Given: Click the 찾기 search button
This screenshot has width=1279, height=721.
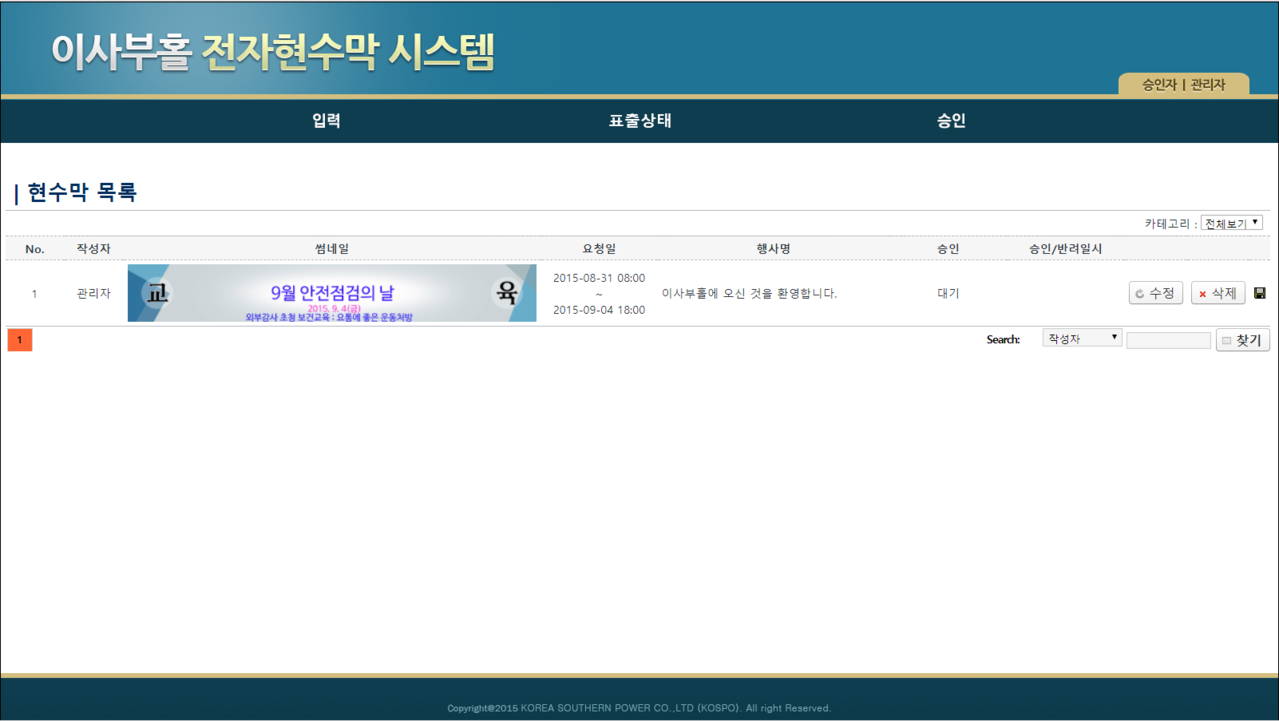Looking at the screenshot, I should tap(1243, 340).
